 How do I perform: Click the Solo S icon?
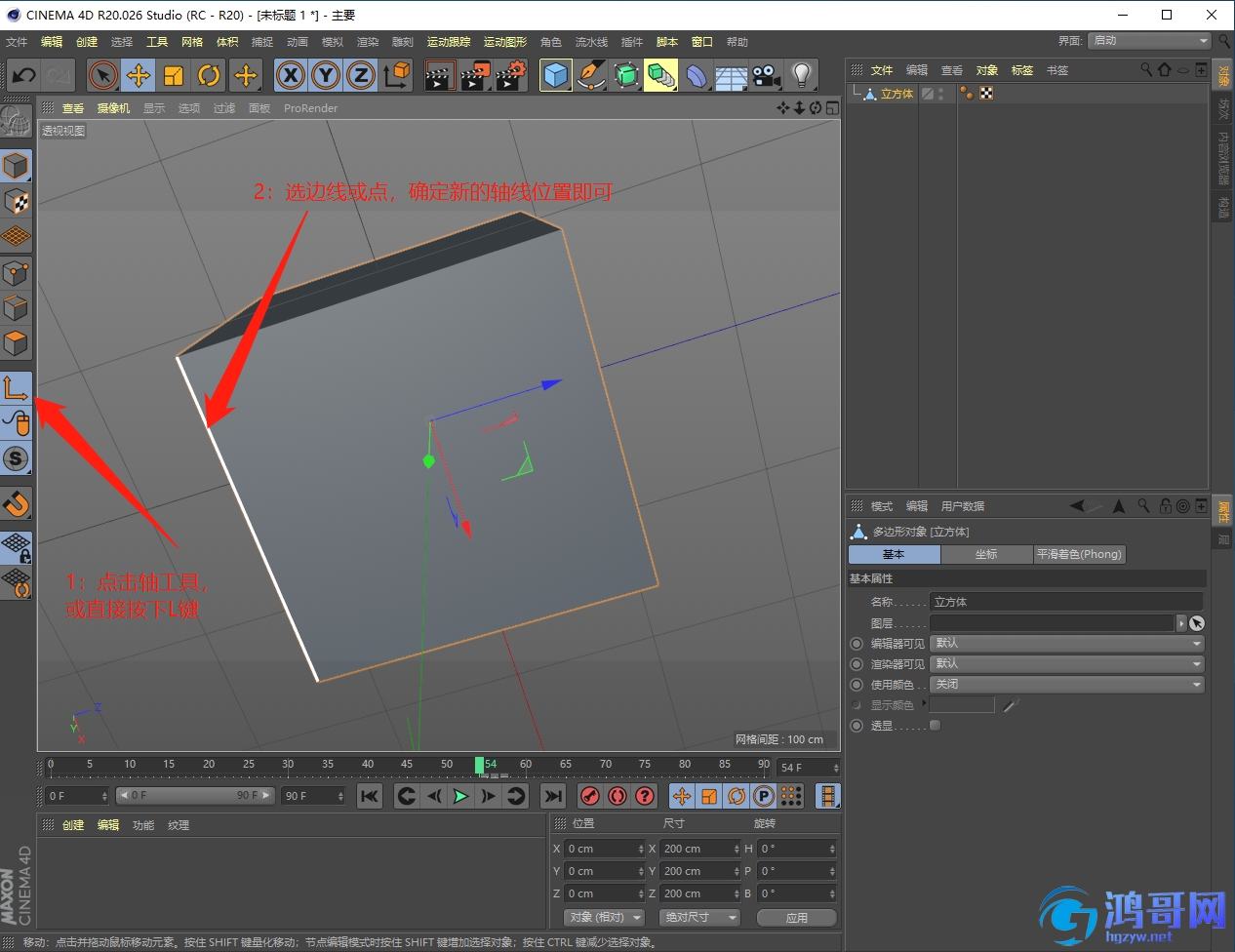16,458
